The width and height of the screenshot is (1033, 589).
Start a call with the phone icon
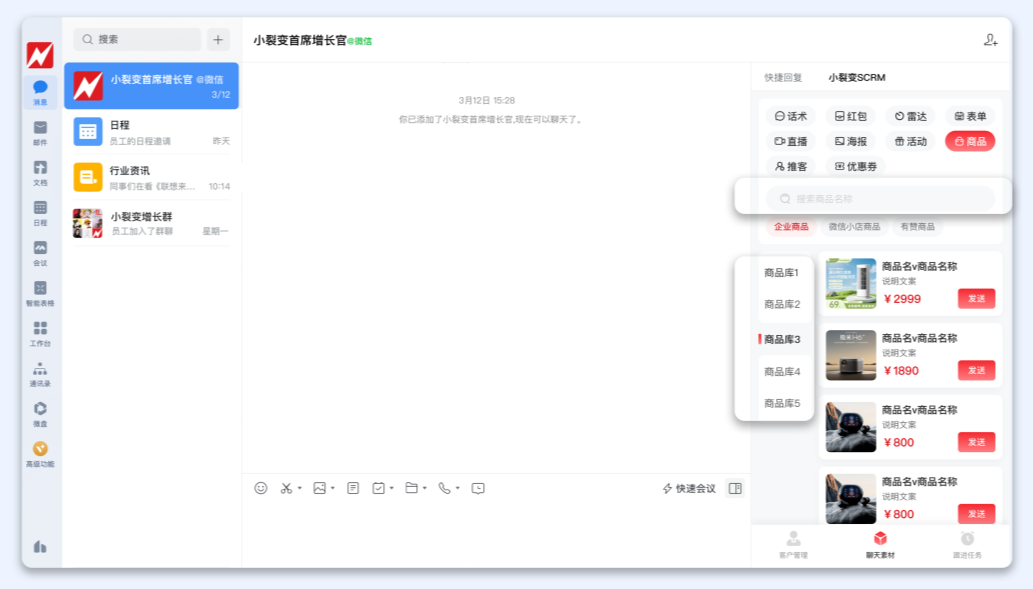[x=443, y=488]
